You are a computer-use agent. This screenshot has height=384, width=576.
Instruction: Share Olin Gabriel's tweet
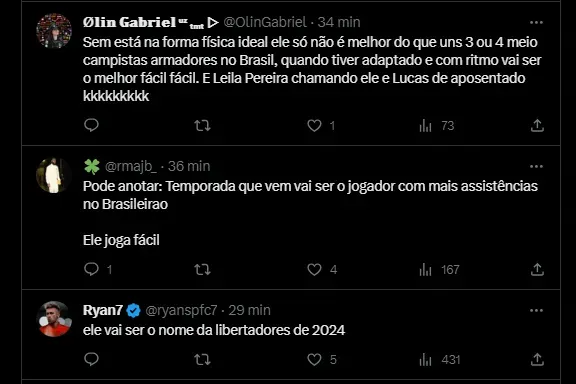tap(537, 126)
